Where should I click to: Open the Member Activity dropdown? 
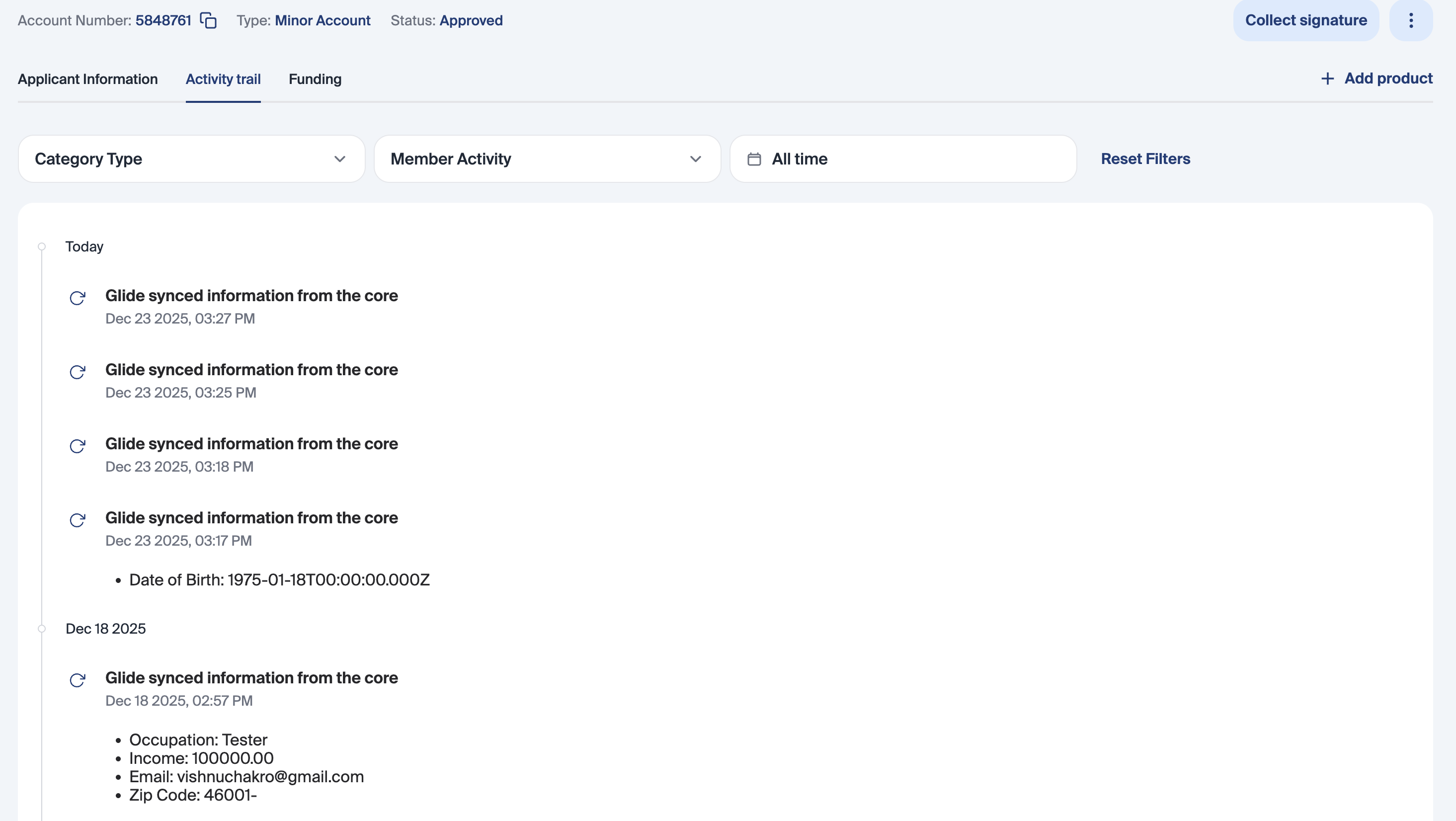(x=547, y=159)
